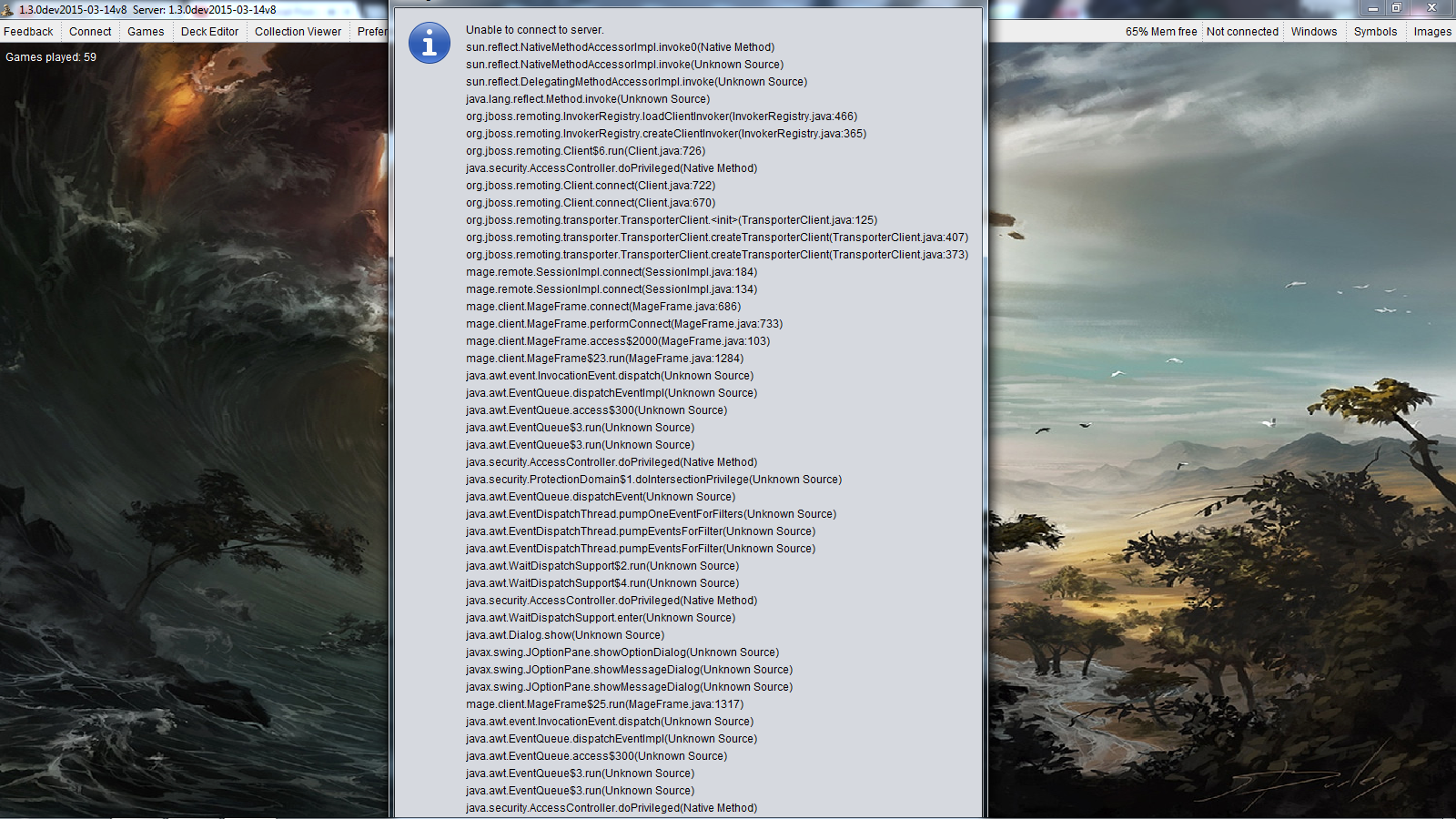Click the 'MageFrame.java:686' line
Viewport: 1456px width, 819px height.
[603, 307]
